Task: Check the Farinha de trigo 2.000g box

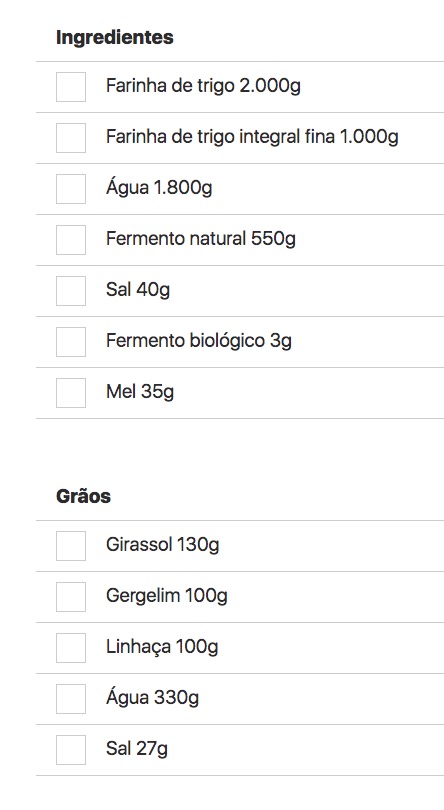Action: pos(71,87)
